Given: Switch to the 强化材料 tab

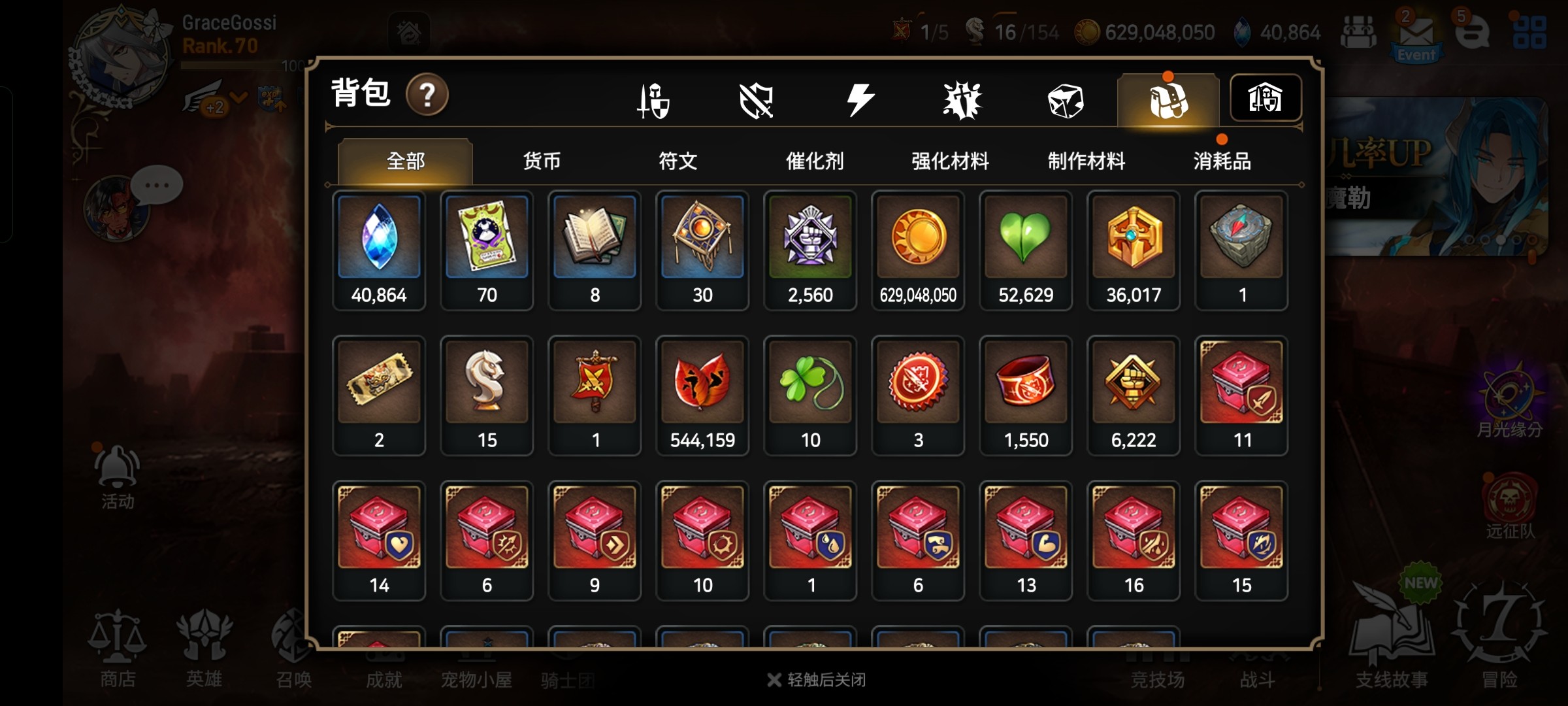Looking at the screenshot, I should 950,161.
